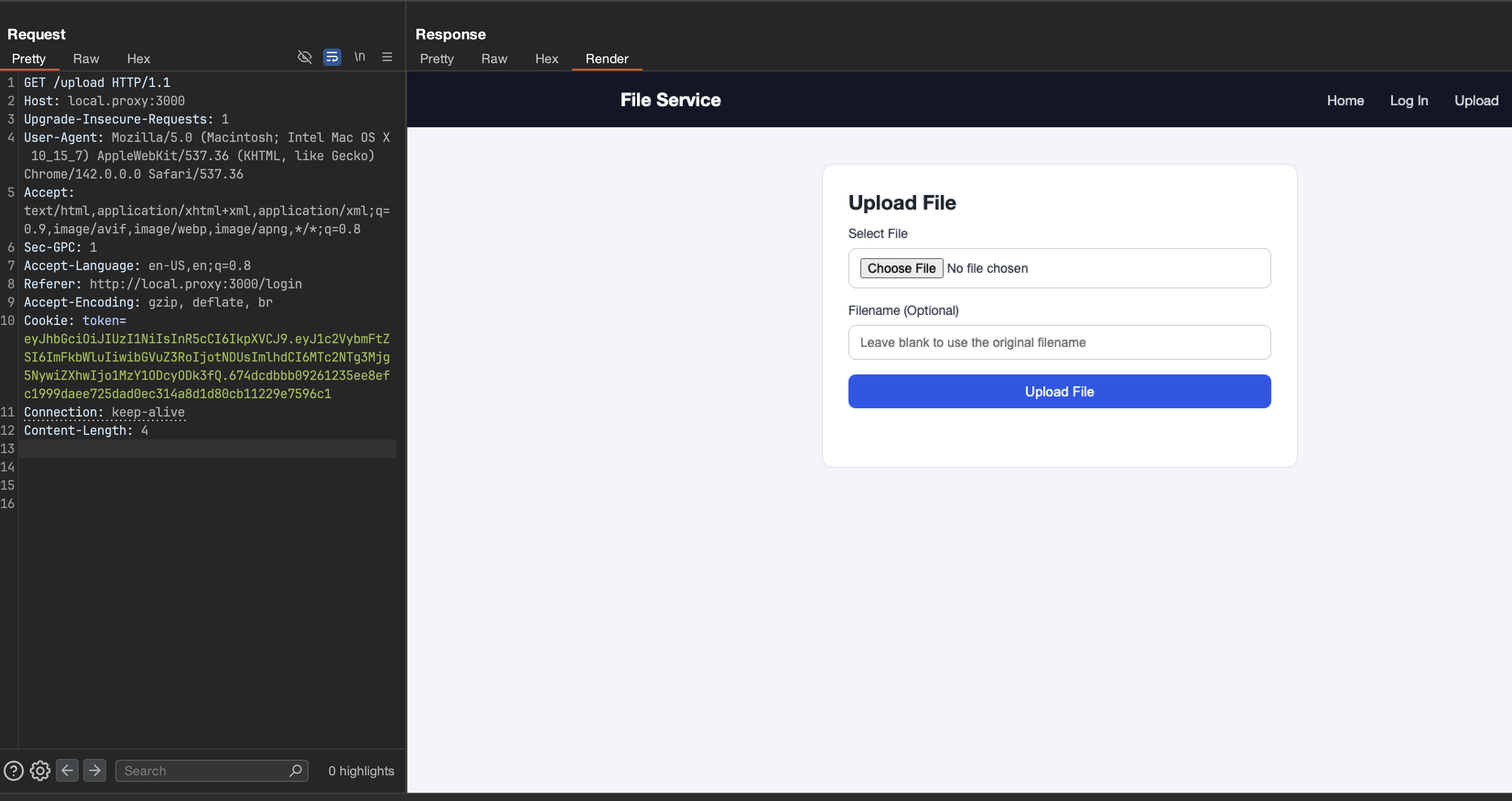Click the optional filename input field
The height and width of the screenshot is (801, 1512).
[x=1059, y=342]
